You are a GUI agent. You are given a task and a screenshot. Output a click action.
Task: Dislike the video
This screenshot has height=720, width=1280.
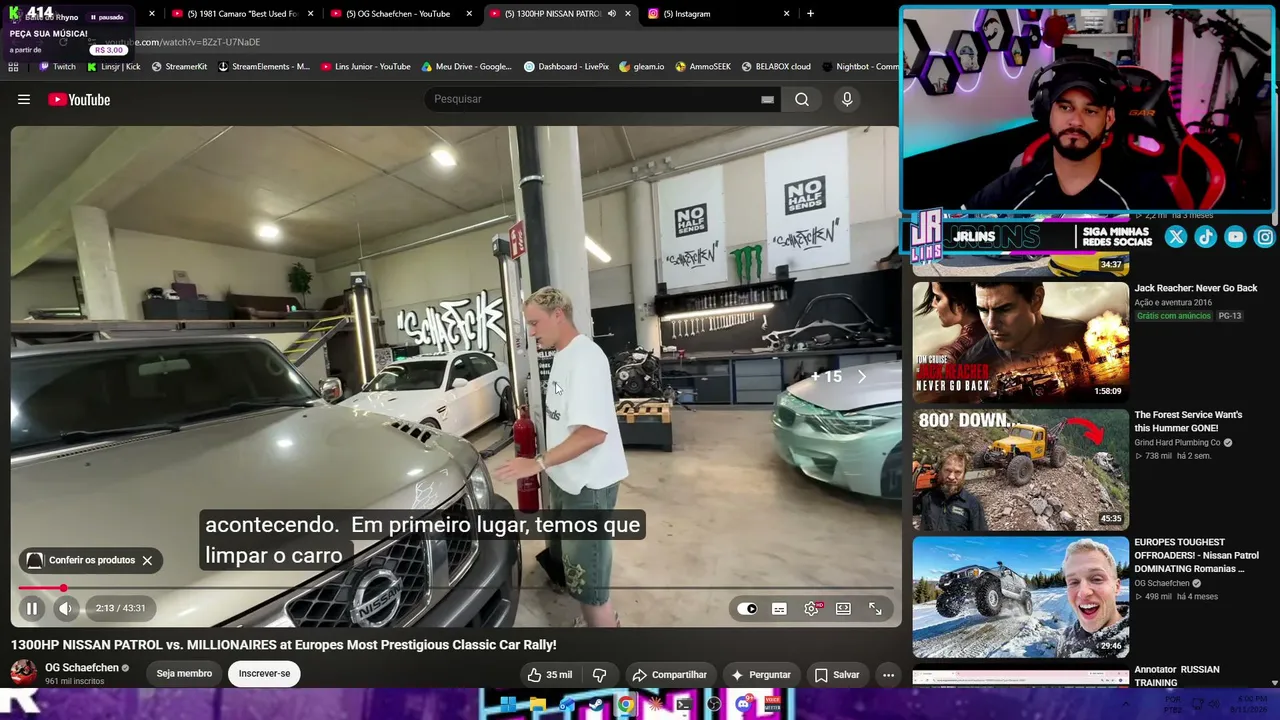599,675
